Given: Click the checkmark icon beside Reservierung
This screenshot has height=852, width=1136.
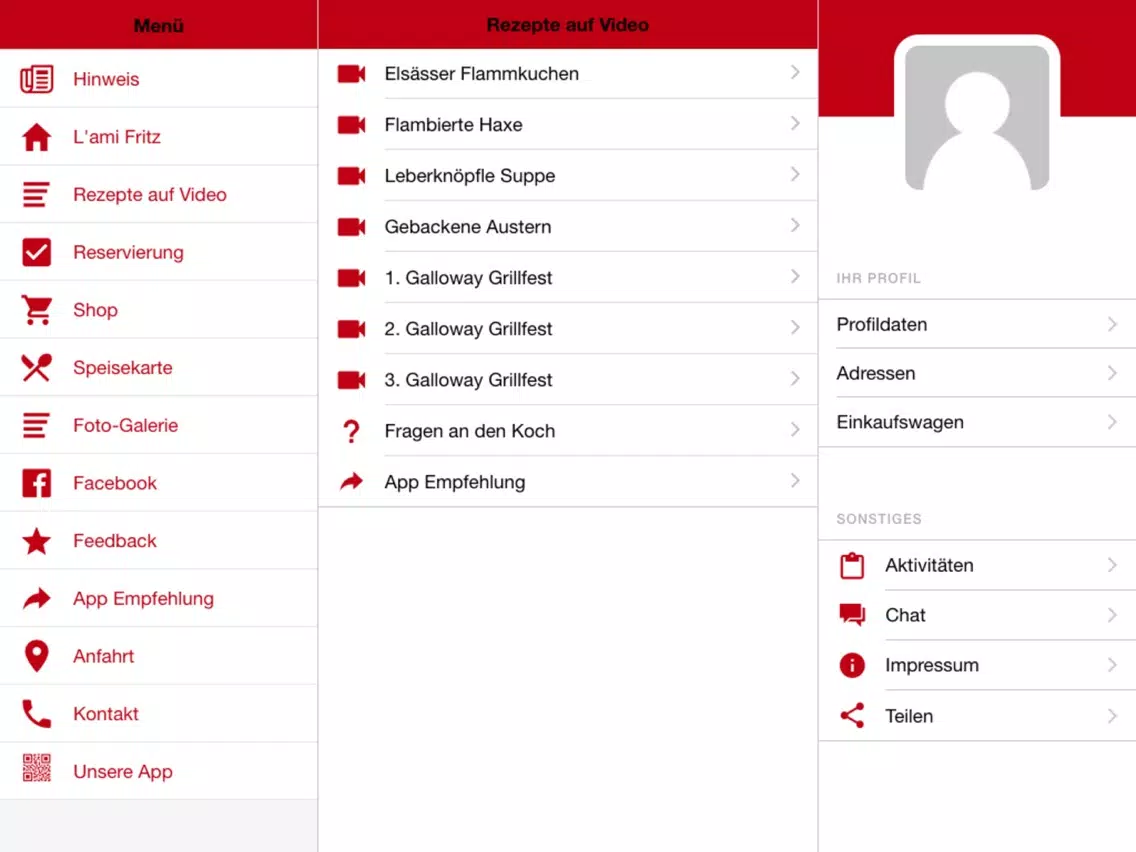Looking at the screenshot, I should point(36,252).
